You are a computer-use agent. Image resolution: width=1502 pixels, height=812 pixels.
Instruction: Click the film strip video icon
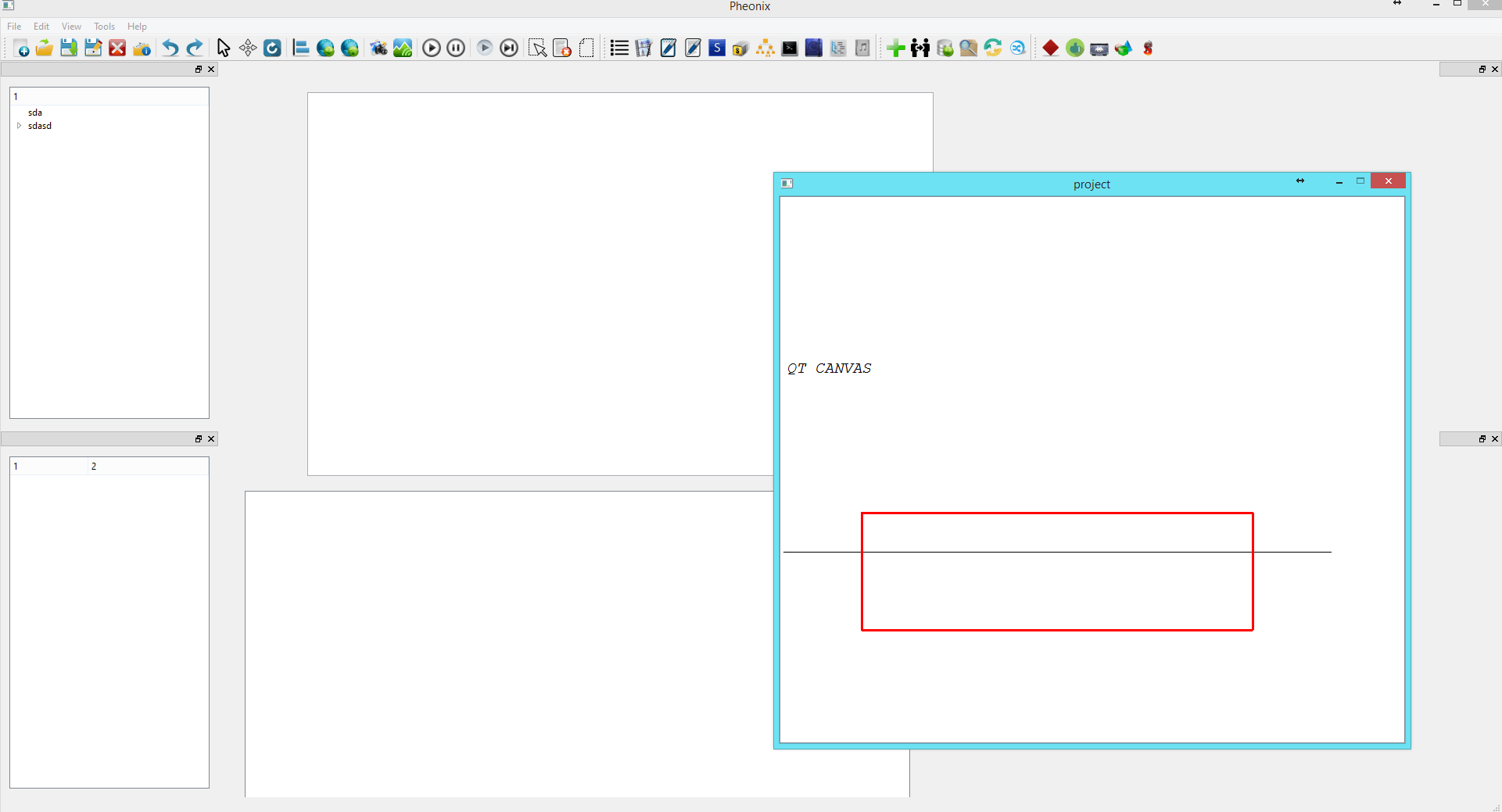643,48
